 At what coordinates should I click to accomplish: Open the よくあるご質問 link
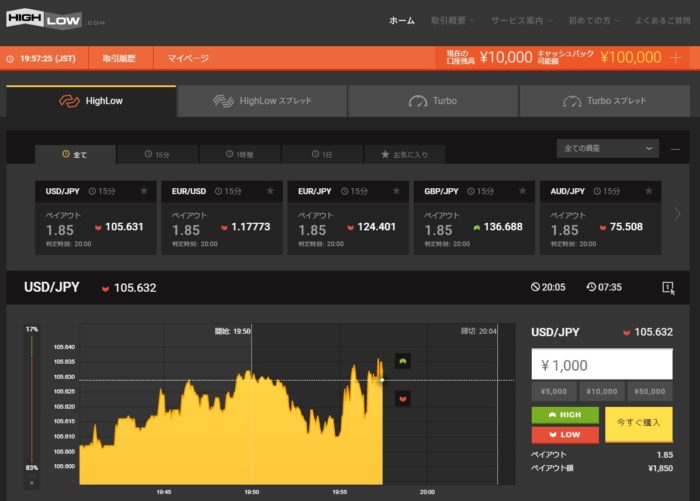662,21
